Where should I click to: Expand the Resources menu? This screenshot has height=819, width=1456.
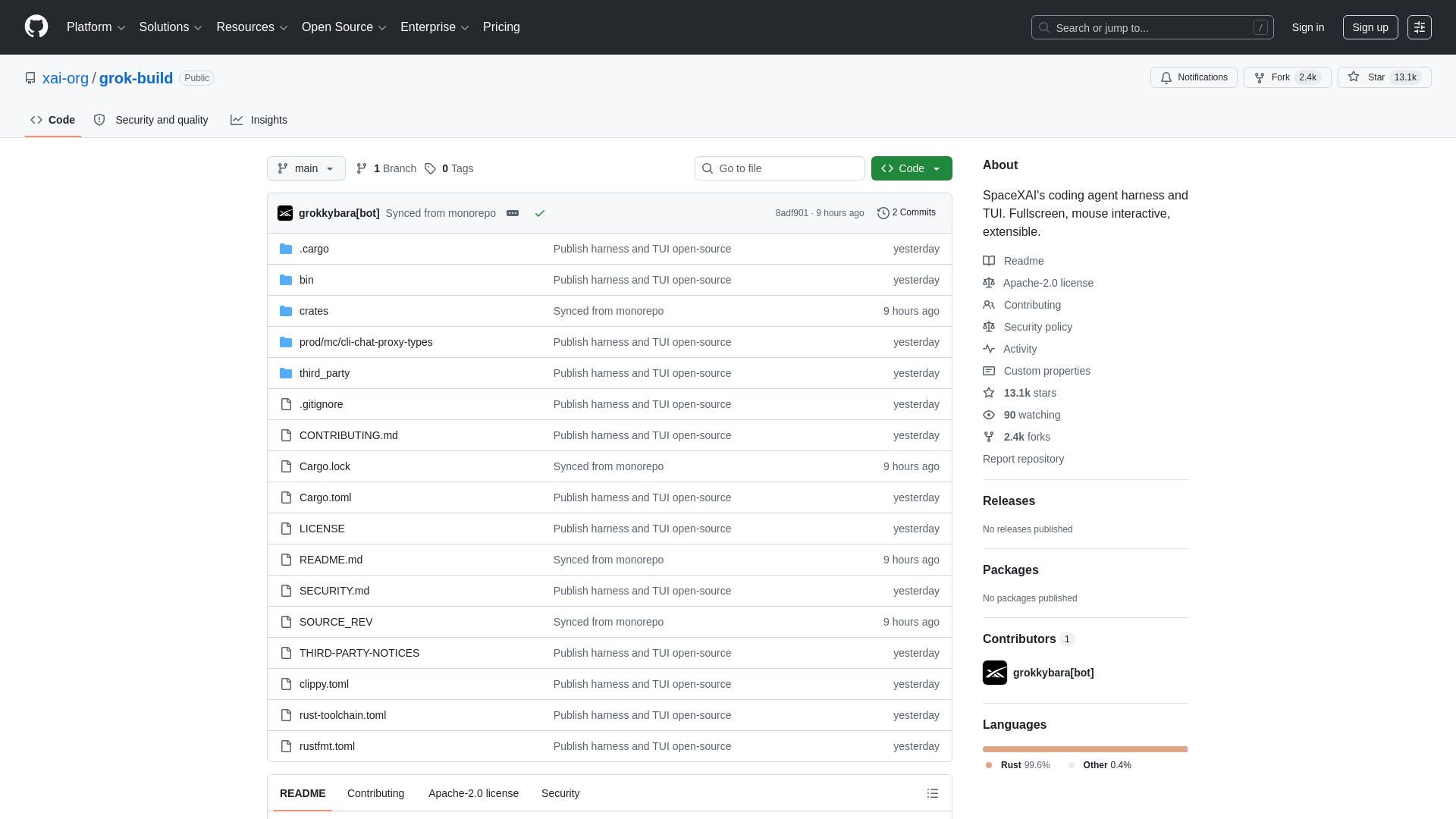(x=252, y=27)
